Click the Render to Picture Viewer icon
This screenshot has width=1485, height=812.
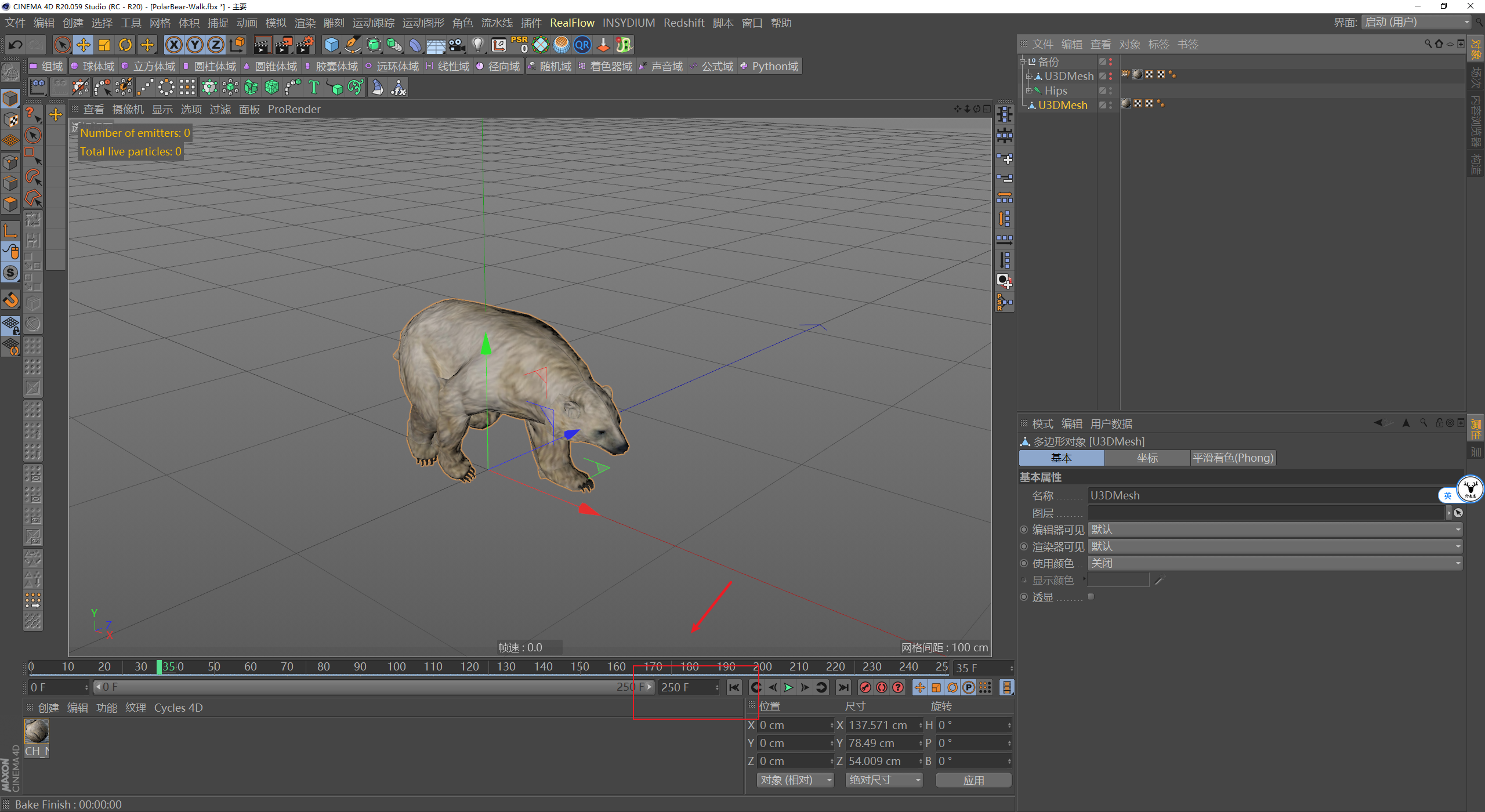(x=283, y=45)
